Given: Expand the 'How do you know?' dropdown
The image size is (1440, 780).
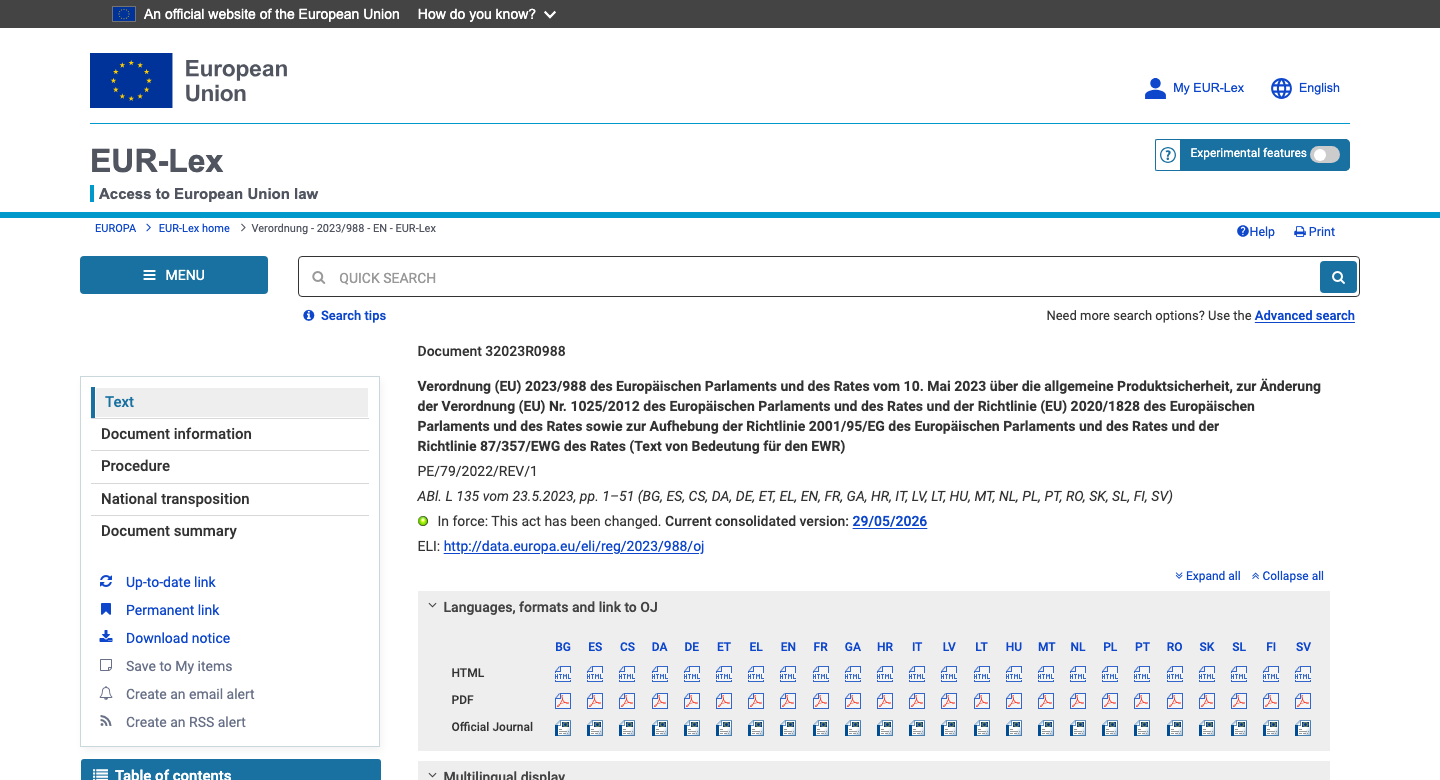Looking at the screenshot, I should click(487, 14).
